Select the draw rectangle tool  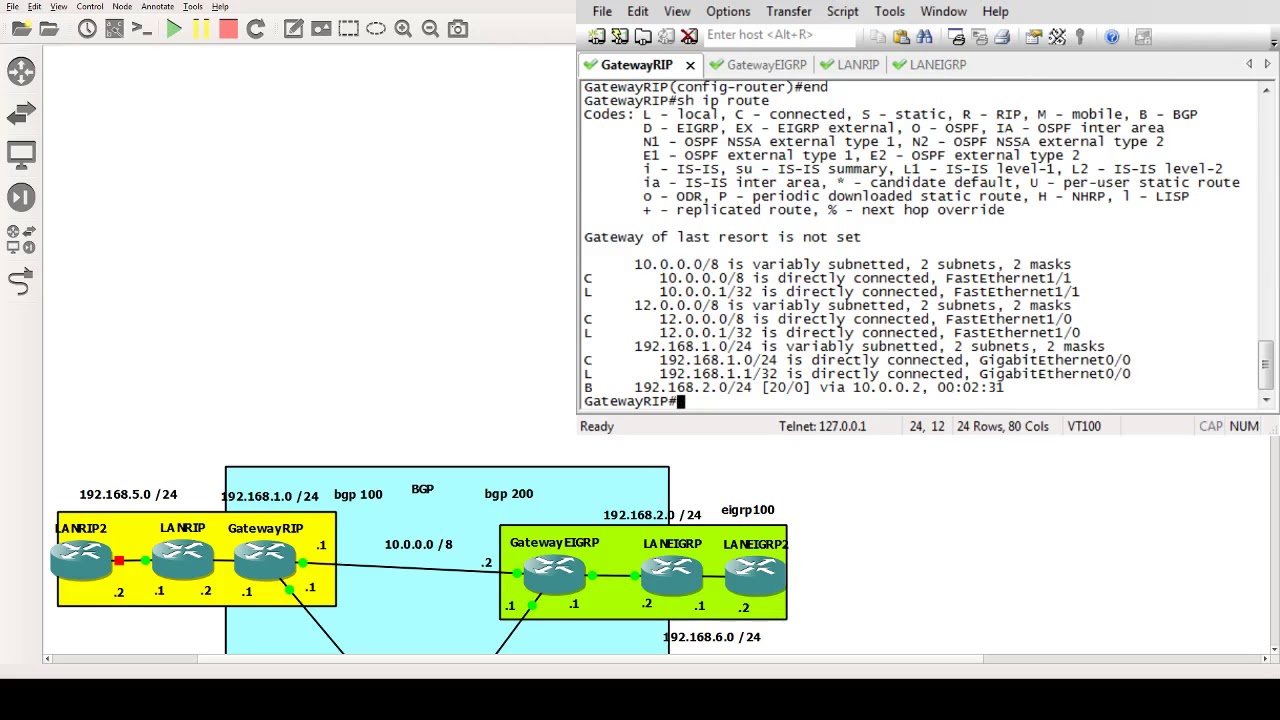coord(348,29)
